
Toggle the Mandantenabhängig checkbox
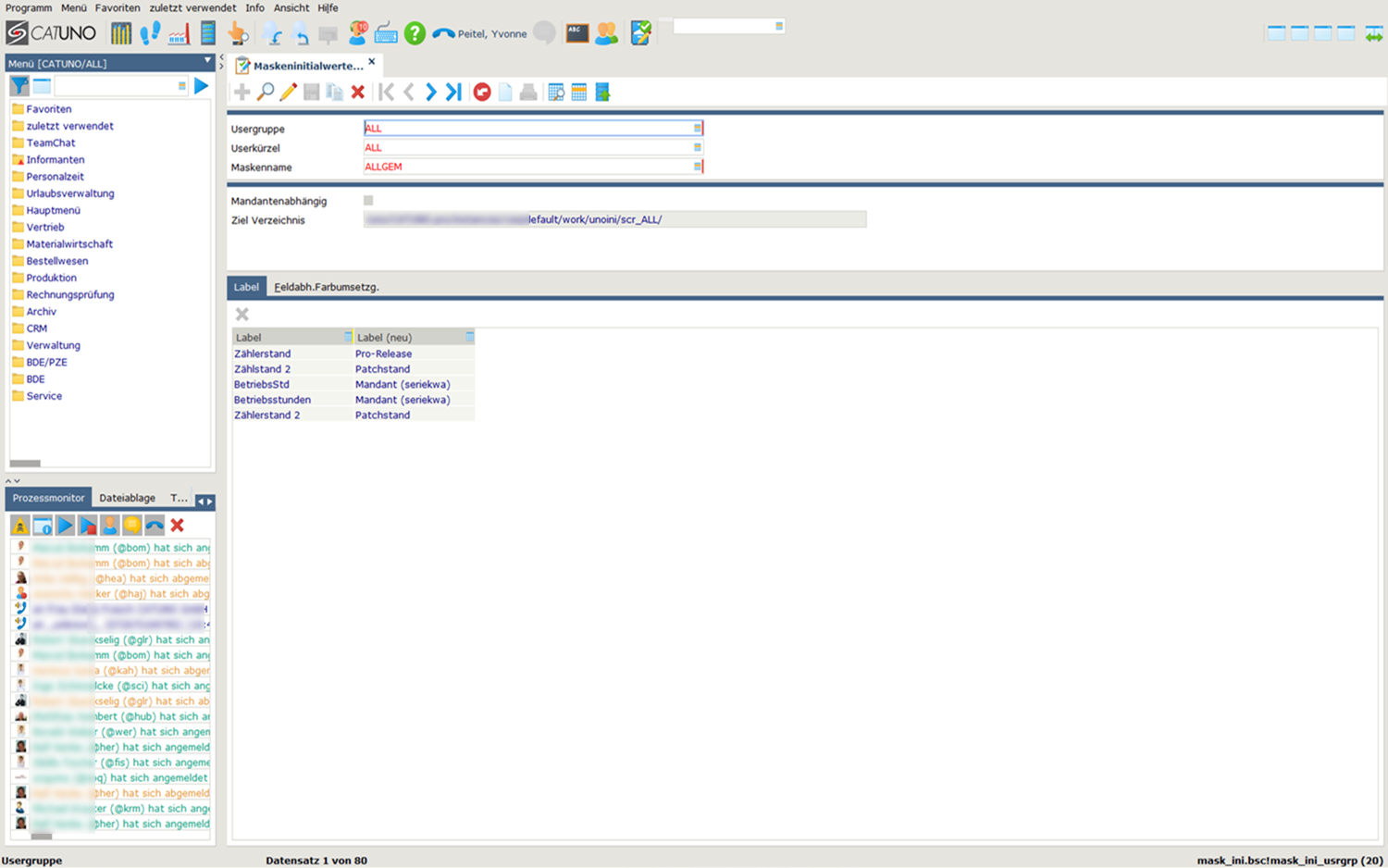[368, 201]
